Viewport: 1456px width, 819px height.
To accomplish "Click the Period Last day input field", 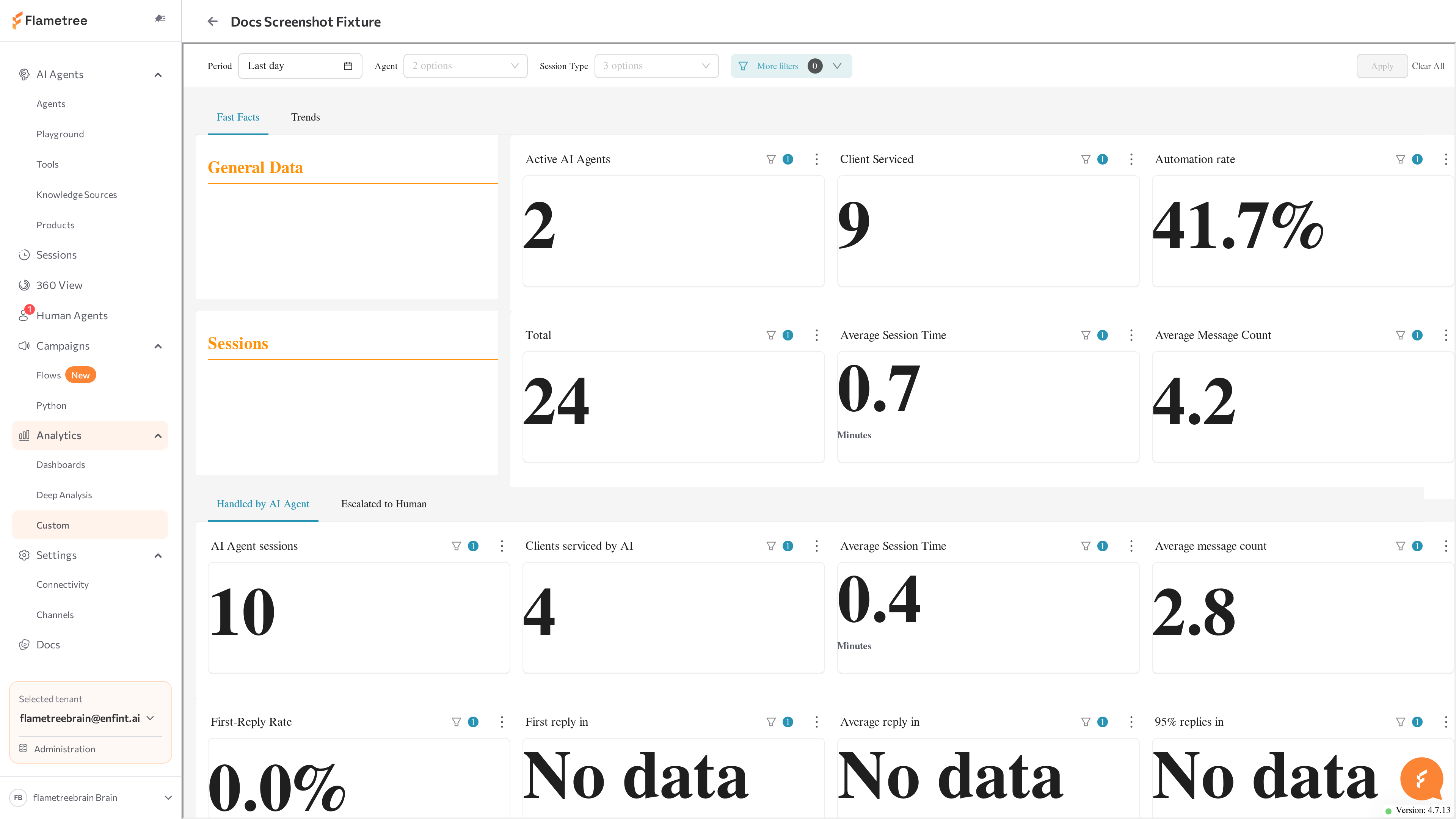I will (300, 66).
